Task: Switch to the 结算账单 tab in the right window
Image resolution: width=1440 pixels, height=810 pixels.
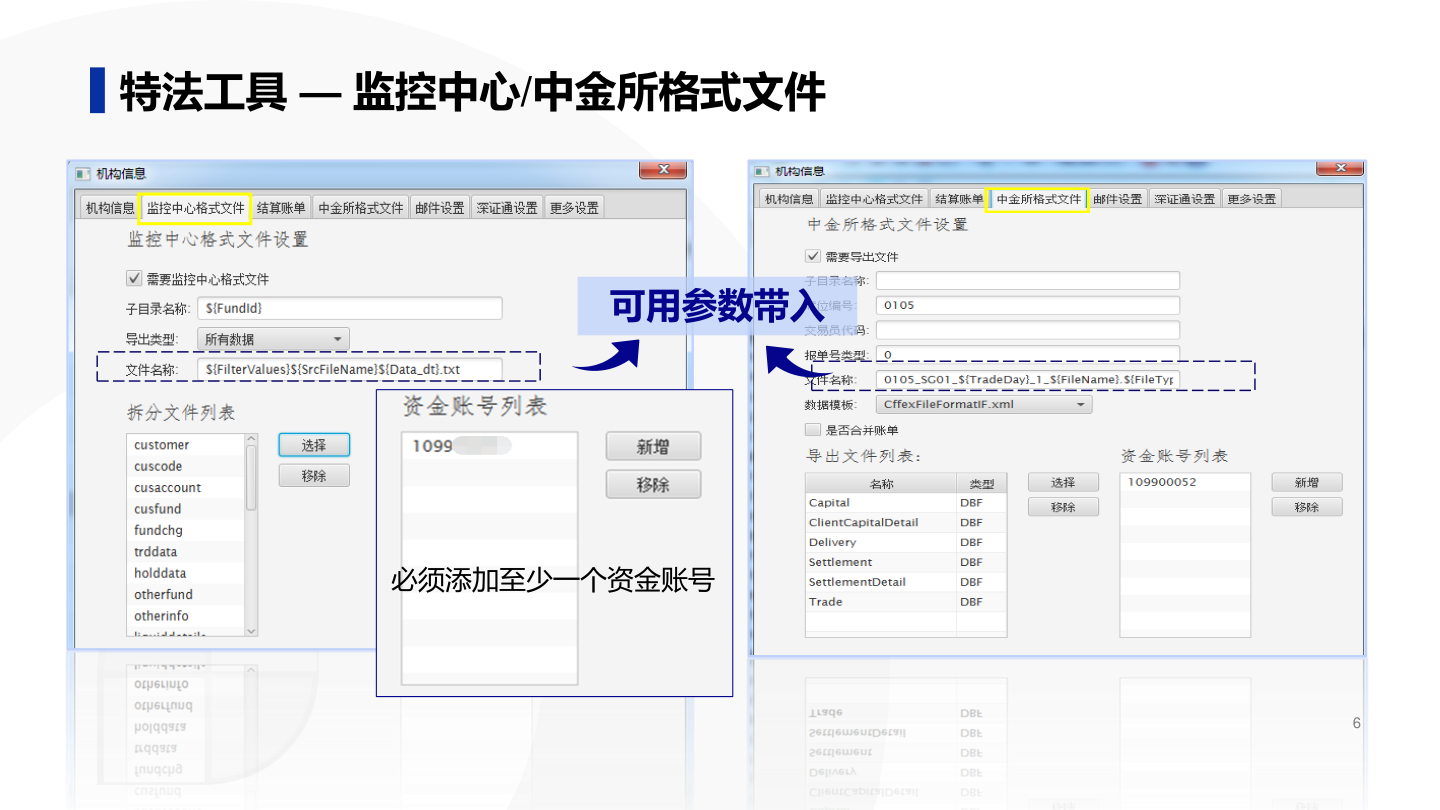Action: 959,199
